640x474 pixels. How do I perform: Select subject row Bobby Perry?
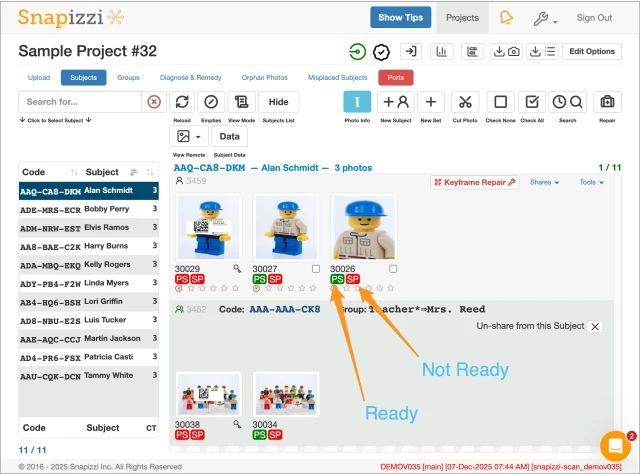click(x=89, y=209)
